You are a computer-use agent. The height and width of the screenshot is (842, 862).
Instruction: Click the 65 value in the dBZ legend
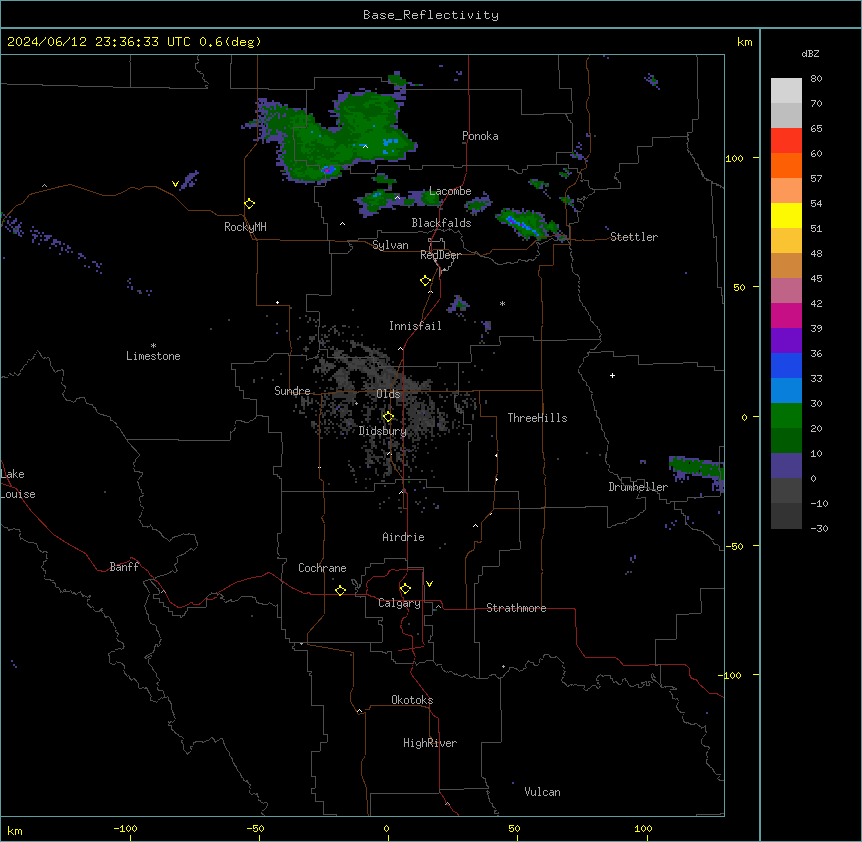(816, 129)
